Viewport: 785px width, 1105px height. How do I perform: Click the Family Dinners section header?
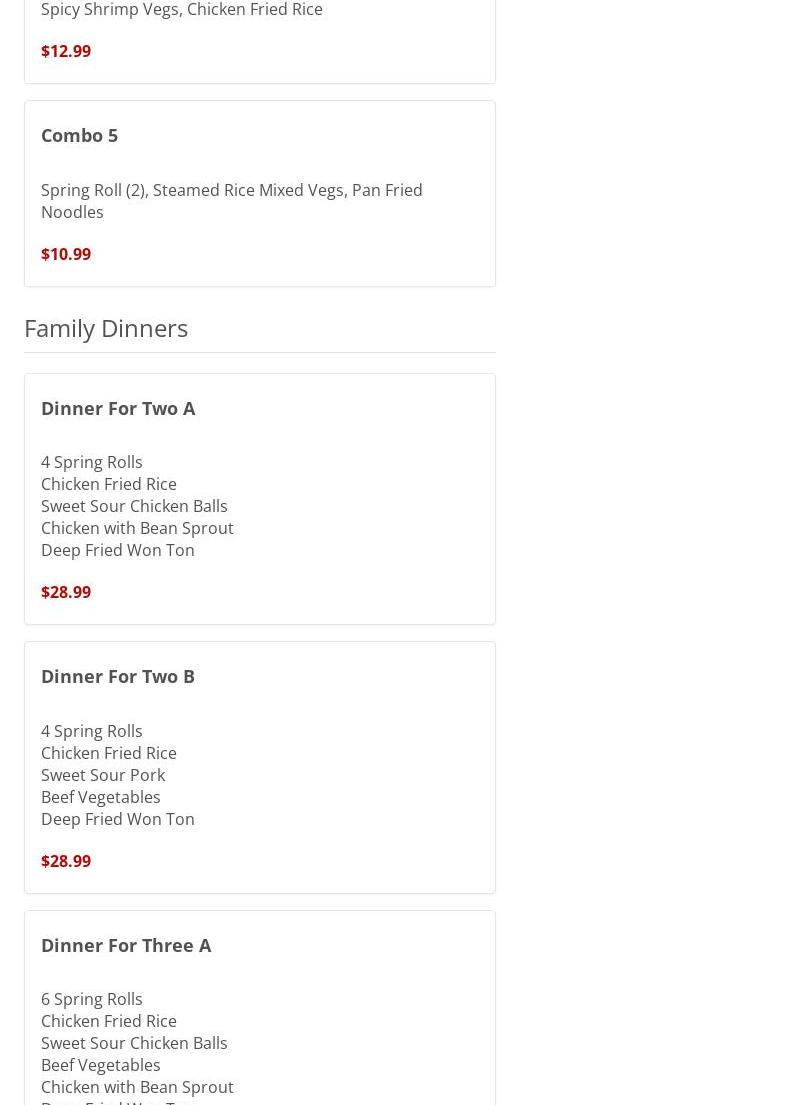tap(106, 328)
